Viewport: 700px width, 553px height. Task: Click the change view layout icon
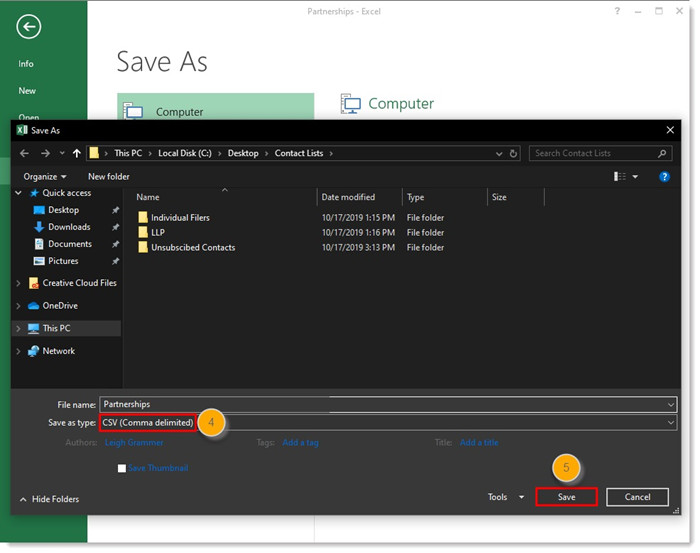620,176
